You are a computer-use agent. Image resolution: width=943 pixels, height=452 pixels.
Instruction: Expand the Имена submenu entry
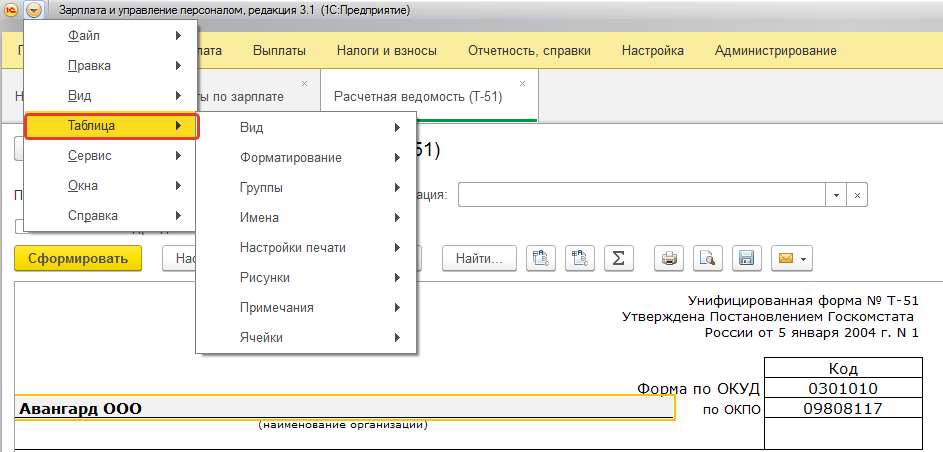pyautogui.click(x=306, y=218)
